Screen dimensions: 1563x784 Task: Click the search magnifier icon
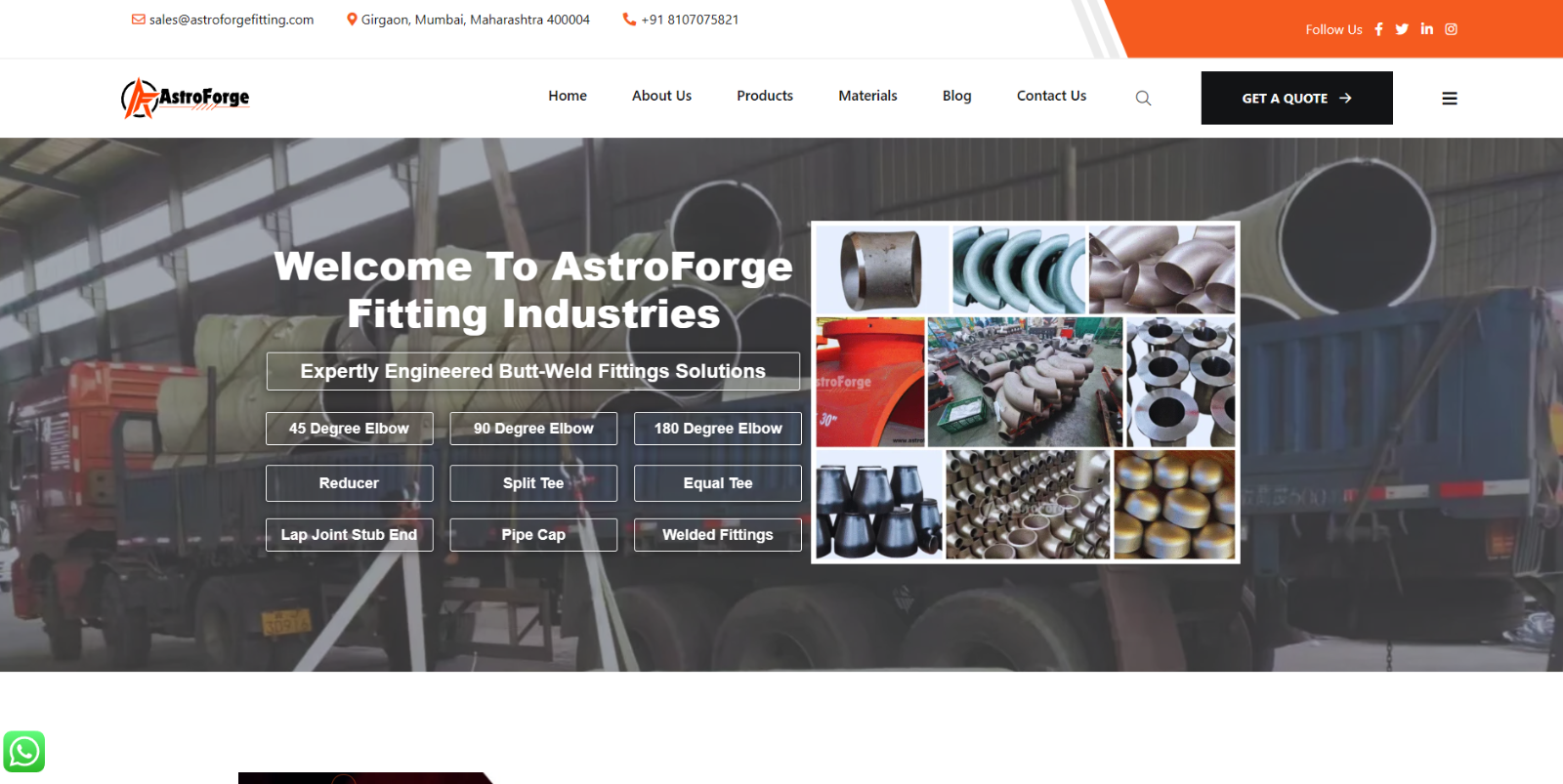pos(1143,98)
